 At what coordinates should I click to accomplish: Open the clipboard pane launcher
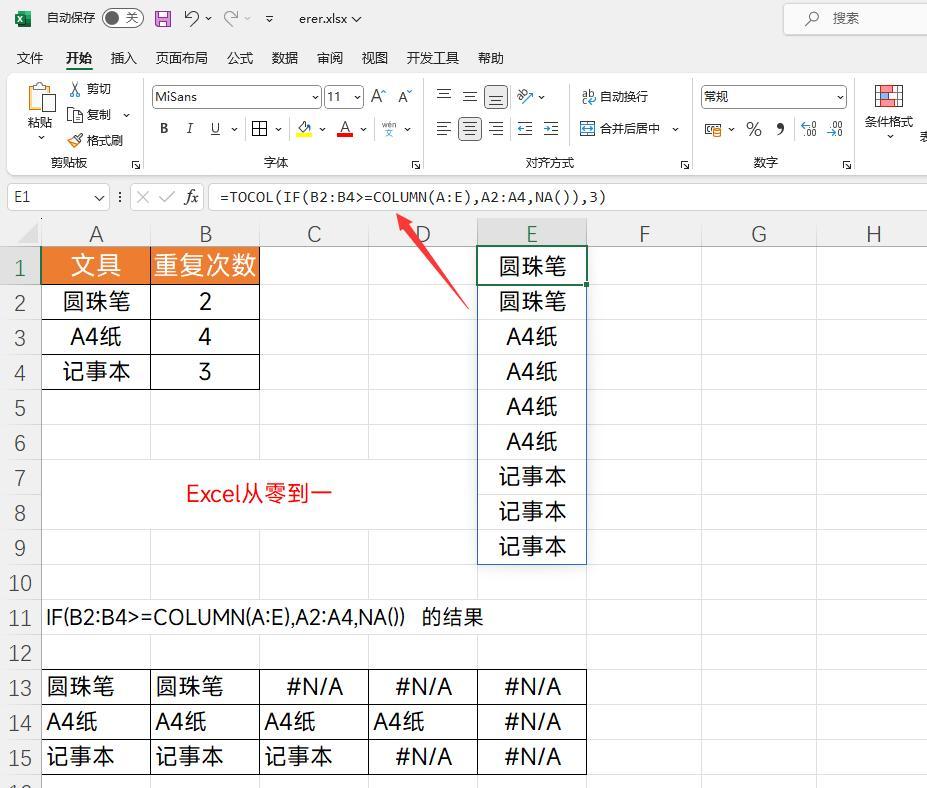136,165
